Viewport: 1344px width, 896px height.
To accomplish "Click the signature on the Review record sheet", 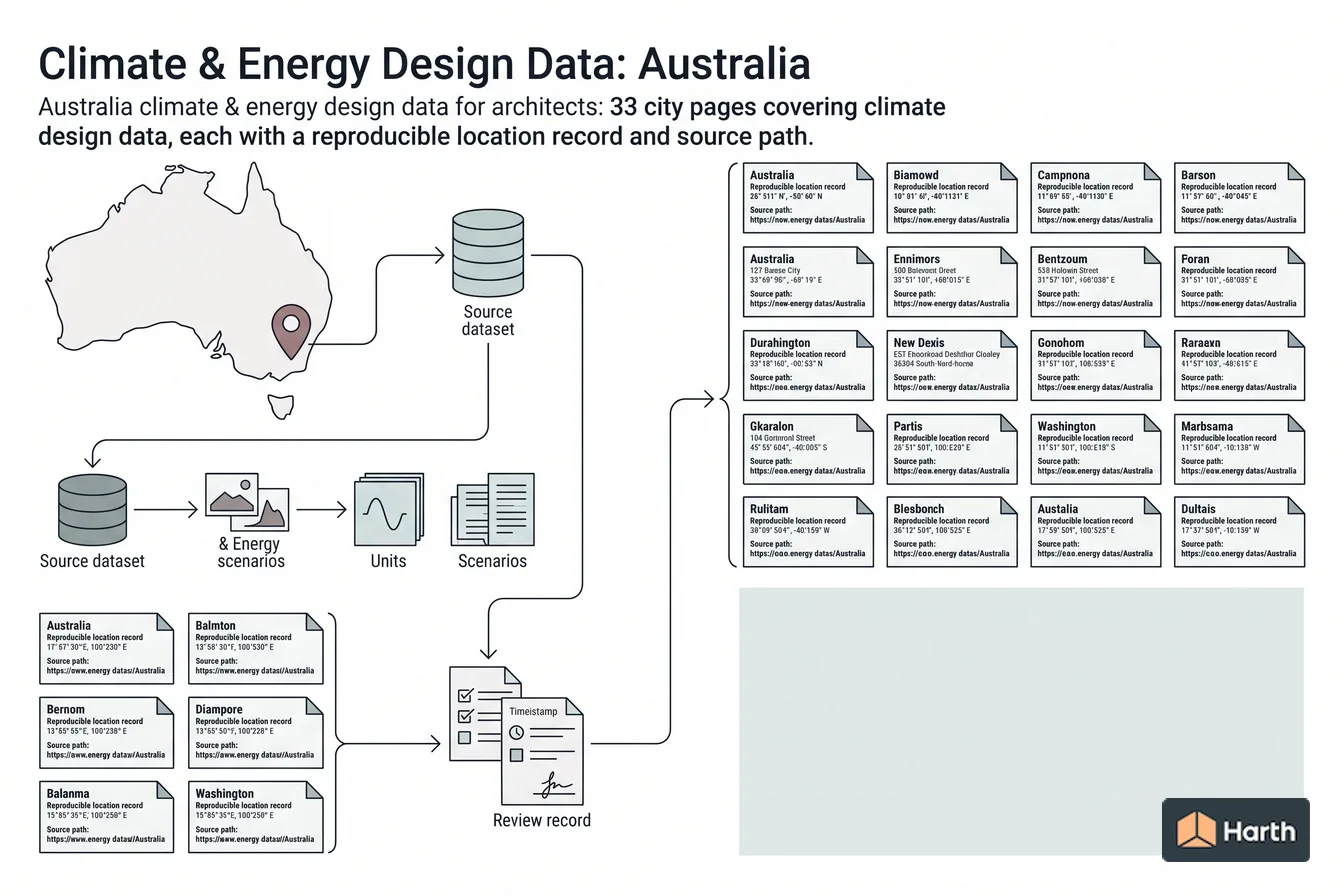I will [x=556, y=786].
